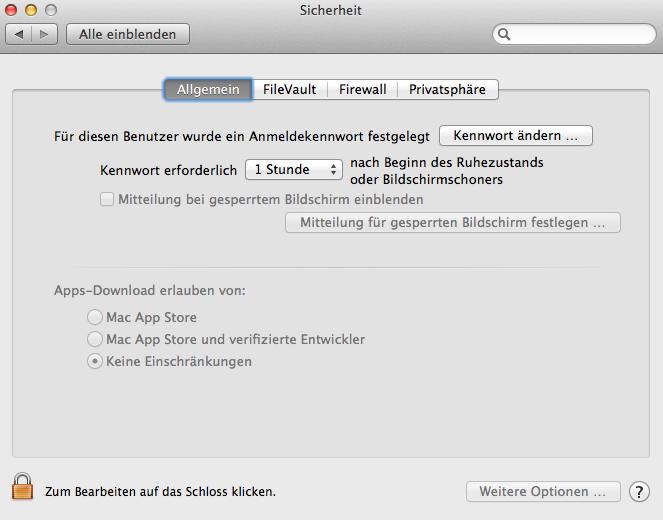
Task: Select the Mac App Store radio button
Action: point(95,317)
